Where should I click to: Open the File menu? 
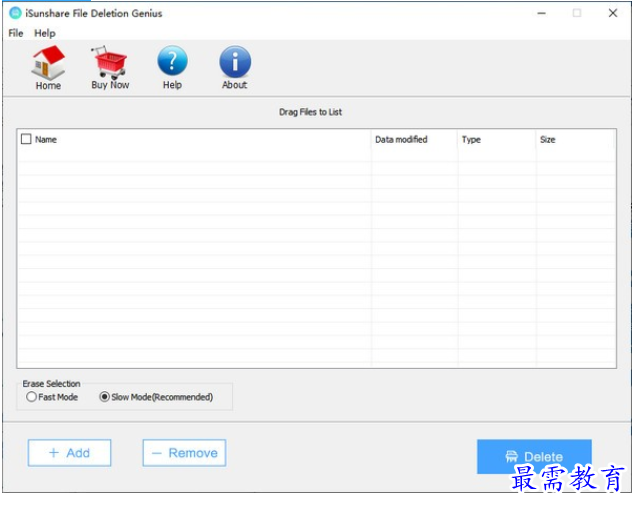click(x=16, y=33)
